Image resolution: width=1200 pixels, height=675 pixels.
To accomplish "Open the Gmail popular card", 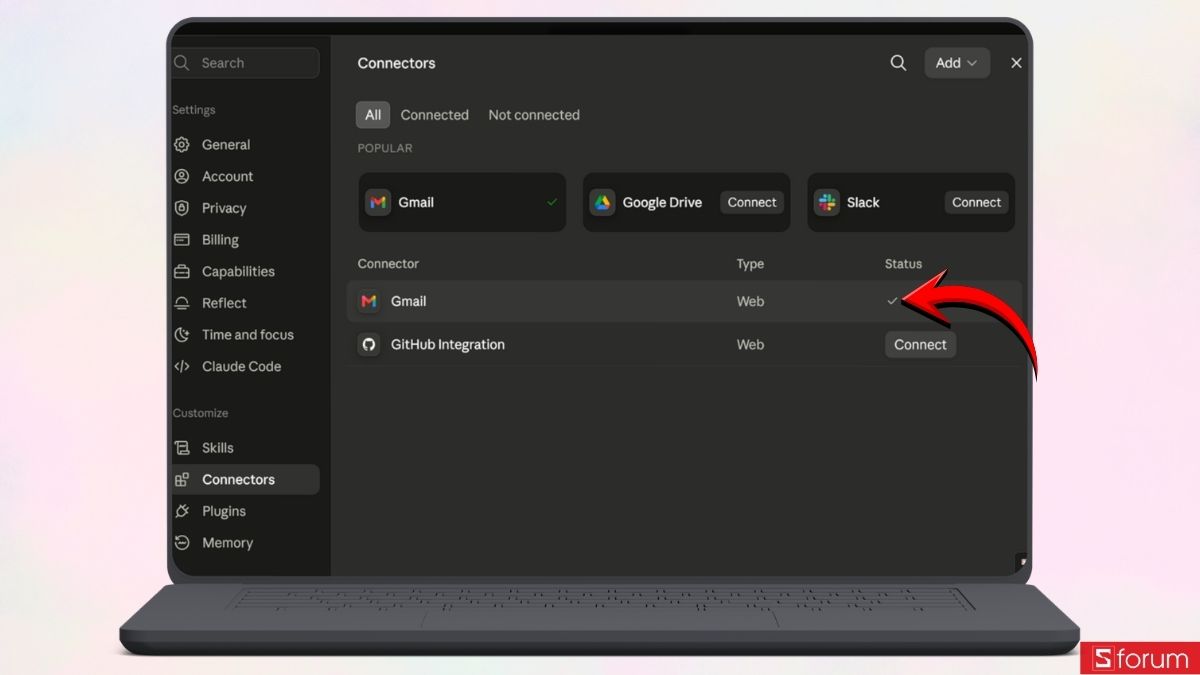I will [x=462, y=202].
